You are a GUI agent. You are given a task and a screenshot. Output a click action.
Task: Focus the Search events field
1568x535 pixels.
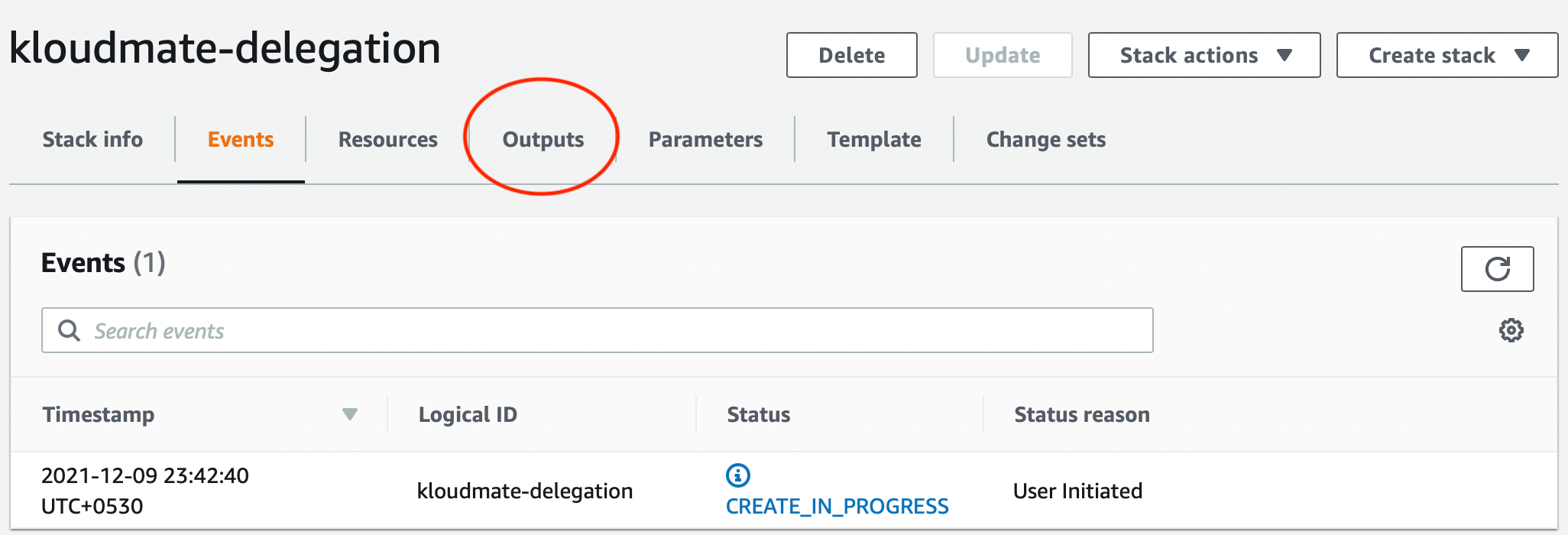pos(597,330)
